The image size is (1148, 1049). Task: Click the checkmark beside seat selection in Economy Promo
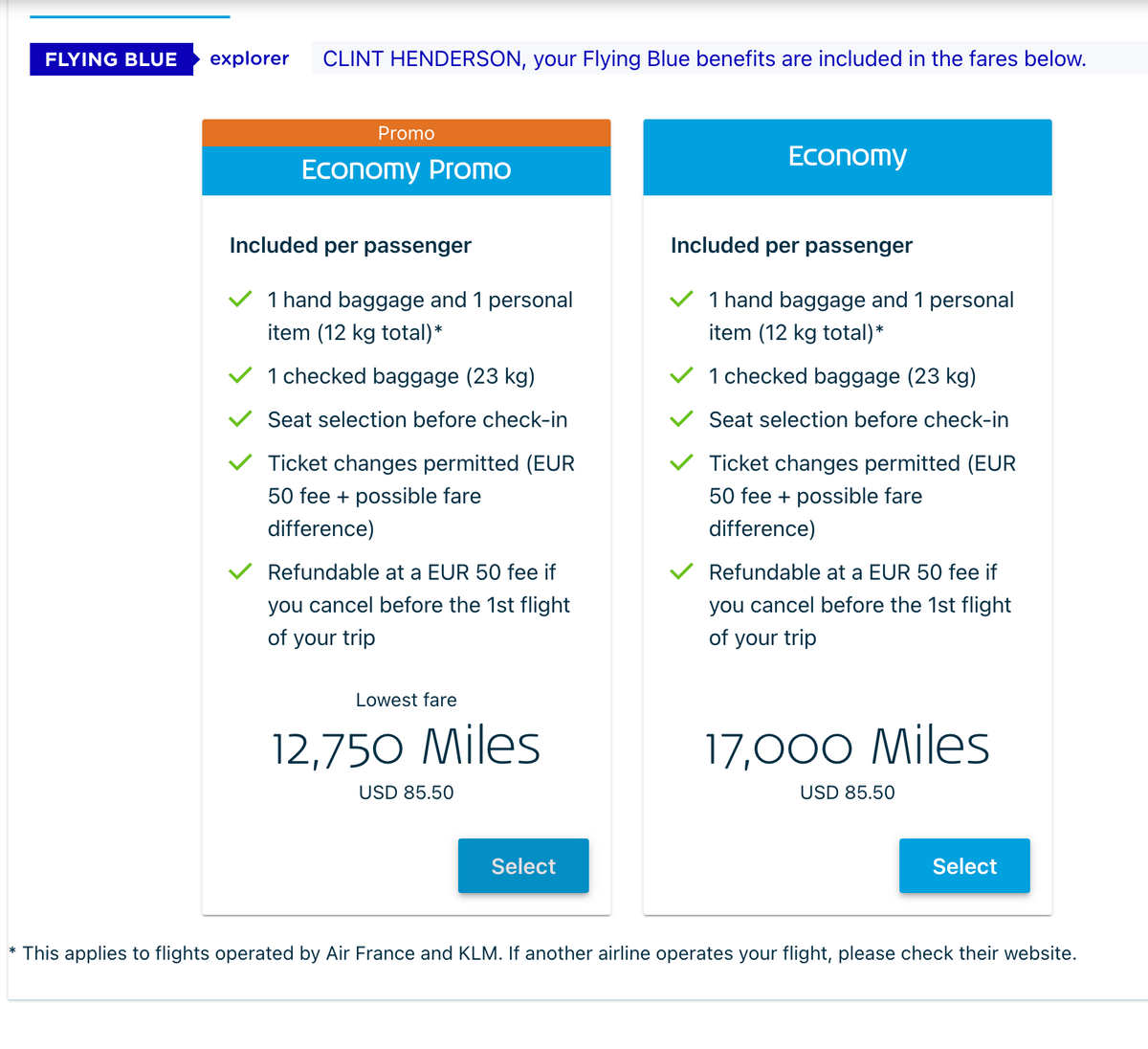pos(240,418)
